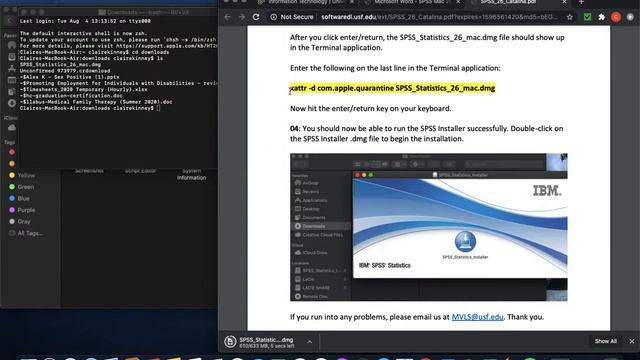Click the Terminal window title bar
Image resolution: width=640 pixels, height=360 pixels.
118,12
